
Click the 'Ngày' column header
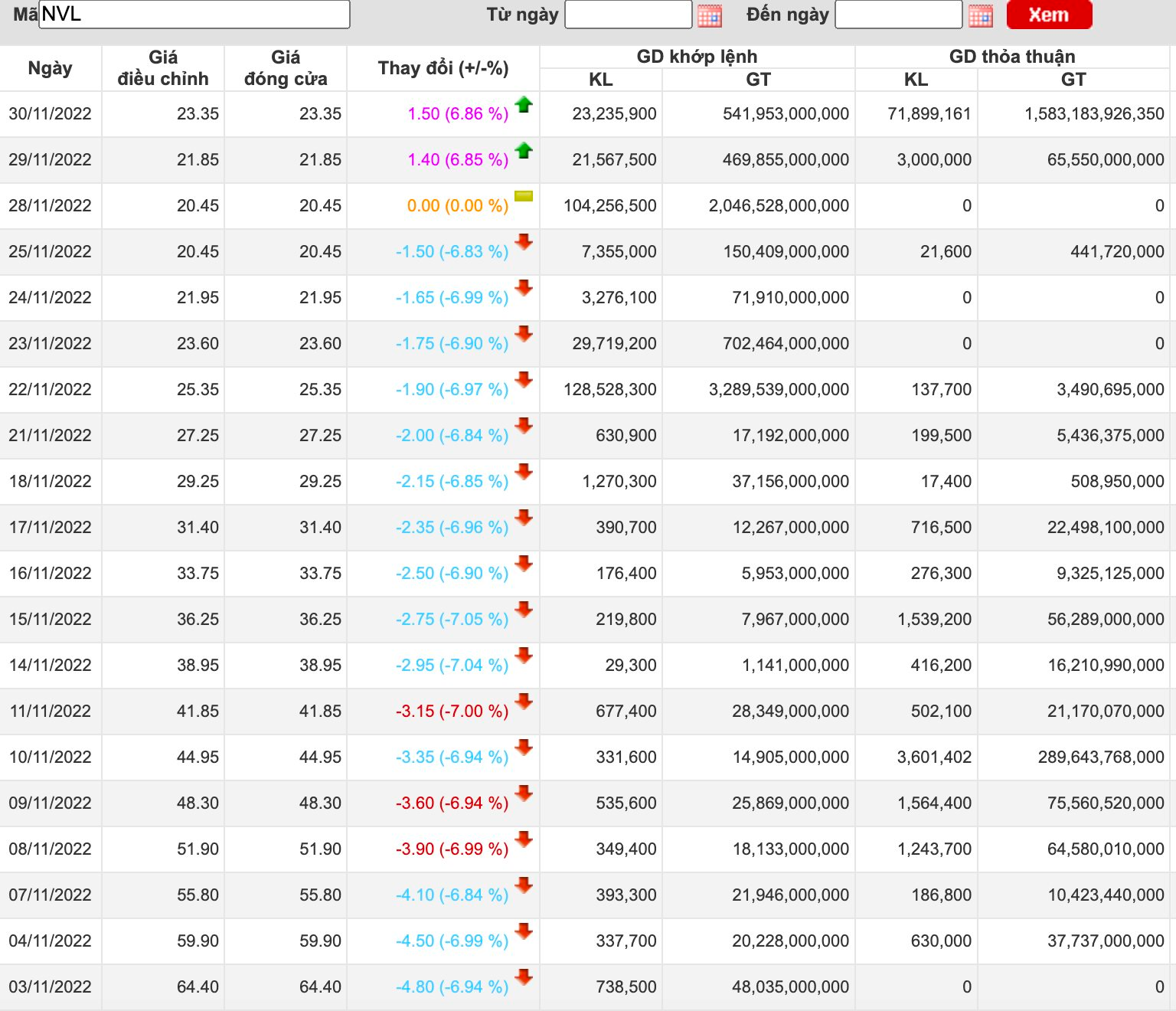click(x=51, y=68)
